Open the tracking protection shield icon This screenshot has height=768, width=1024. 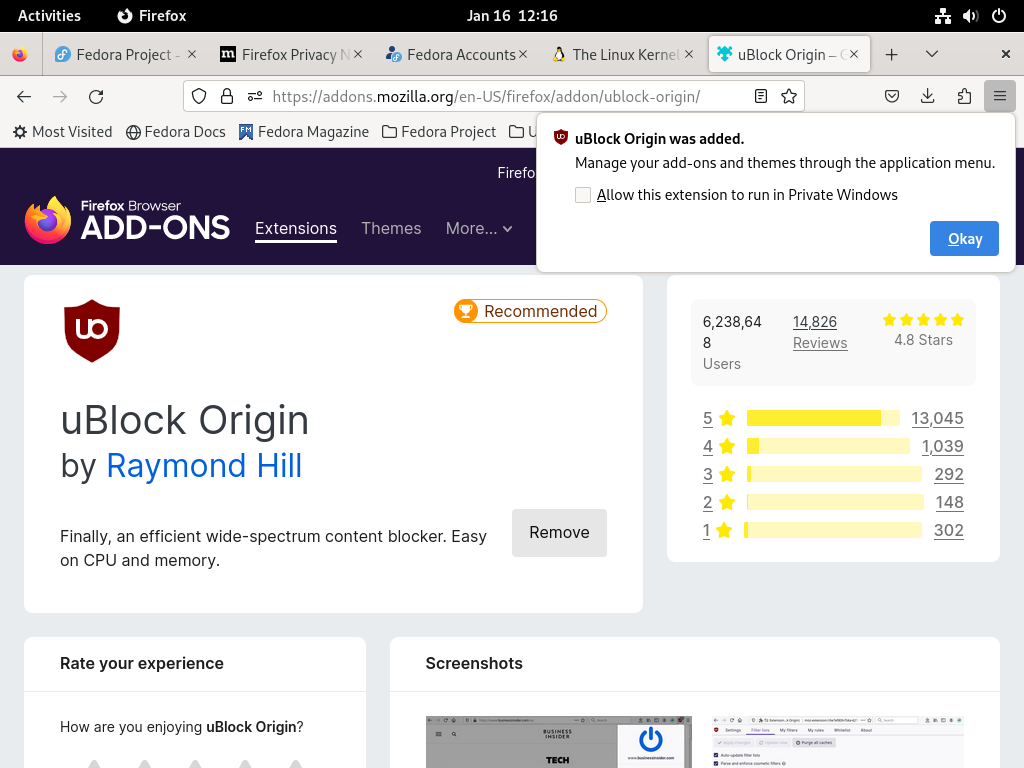click(x=199, y=97)
